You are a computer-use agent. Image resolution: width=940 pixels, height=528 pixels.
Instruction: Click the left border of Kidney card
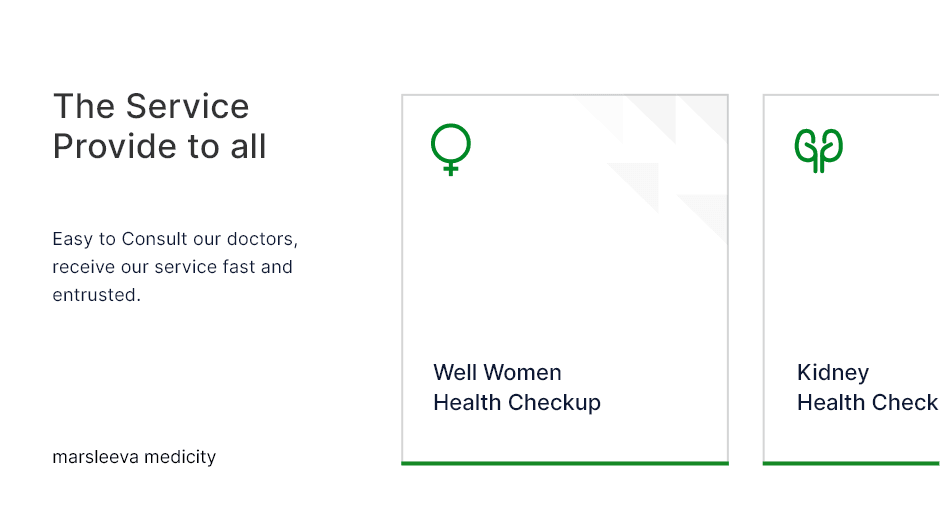pos(764,280)
